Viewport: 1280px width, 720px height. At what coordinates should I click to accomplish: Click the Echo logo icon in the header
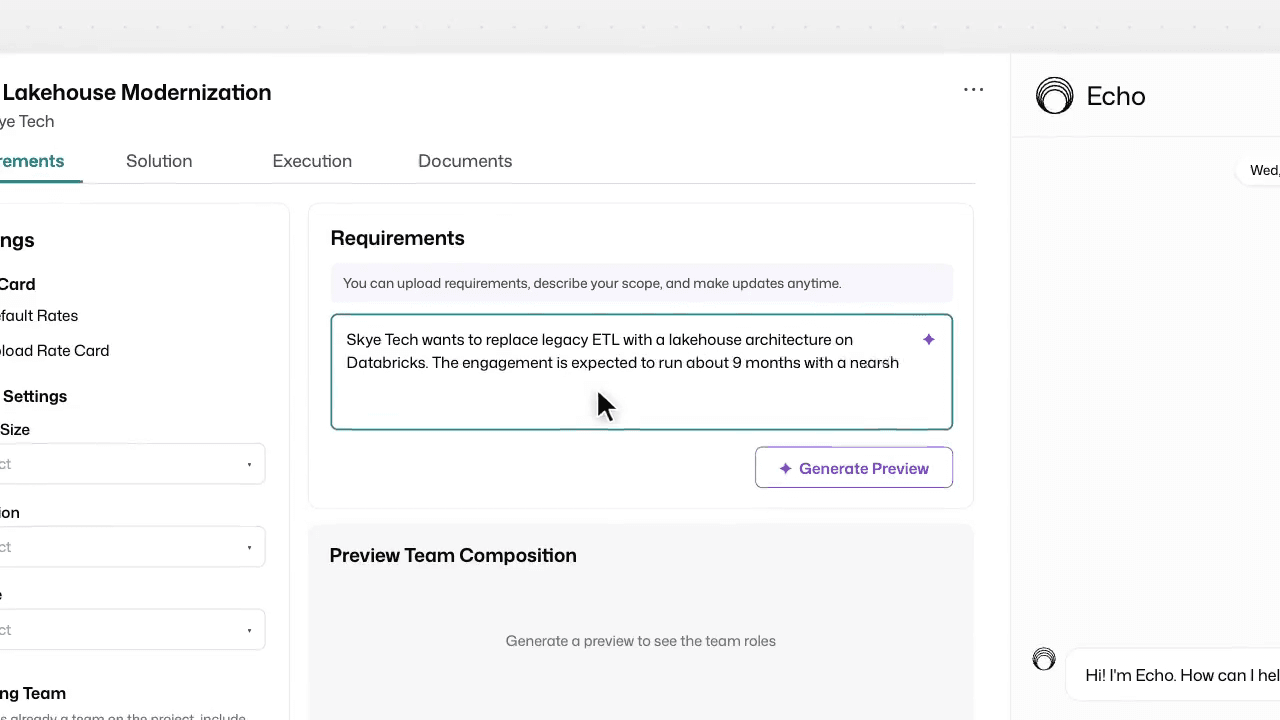tap(1054, 96)
